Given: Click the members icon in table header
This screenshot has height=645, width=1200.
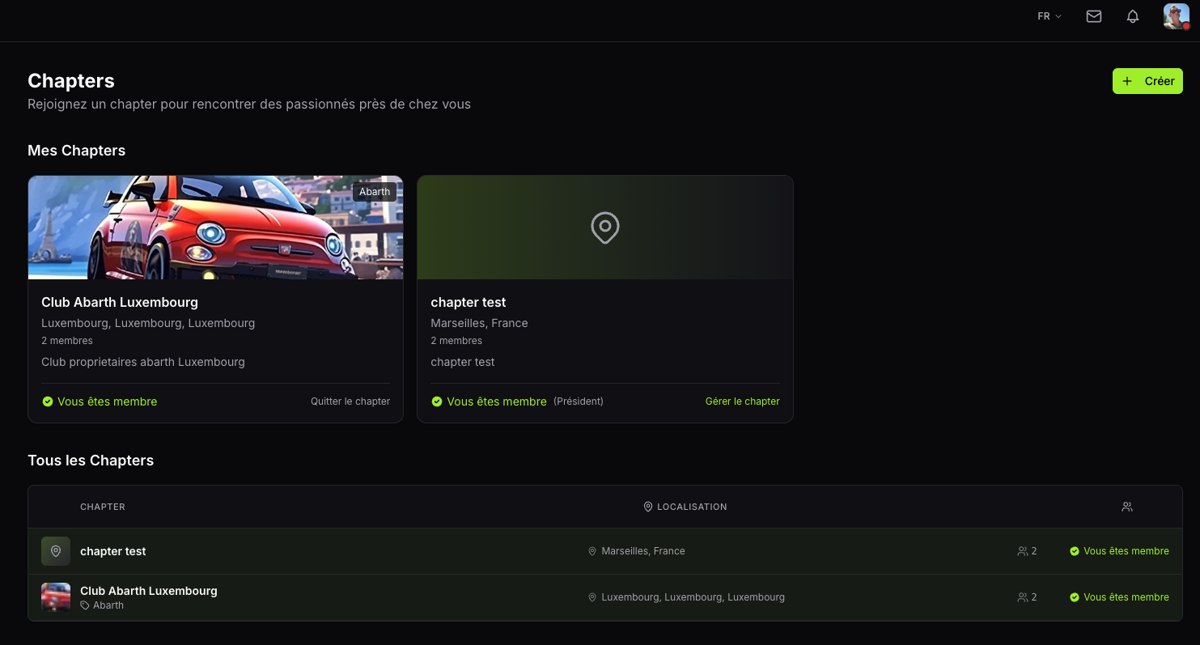Looking at the screenshot, I should tap(1127, 507).
